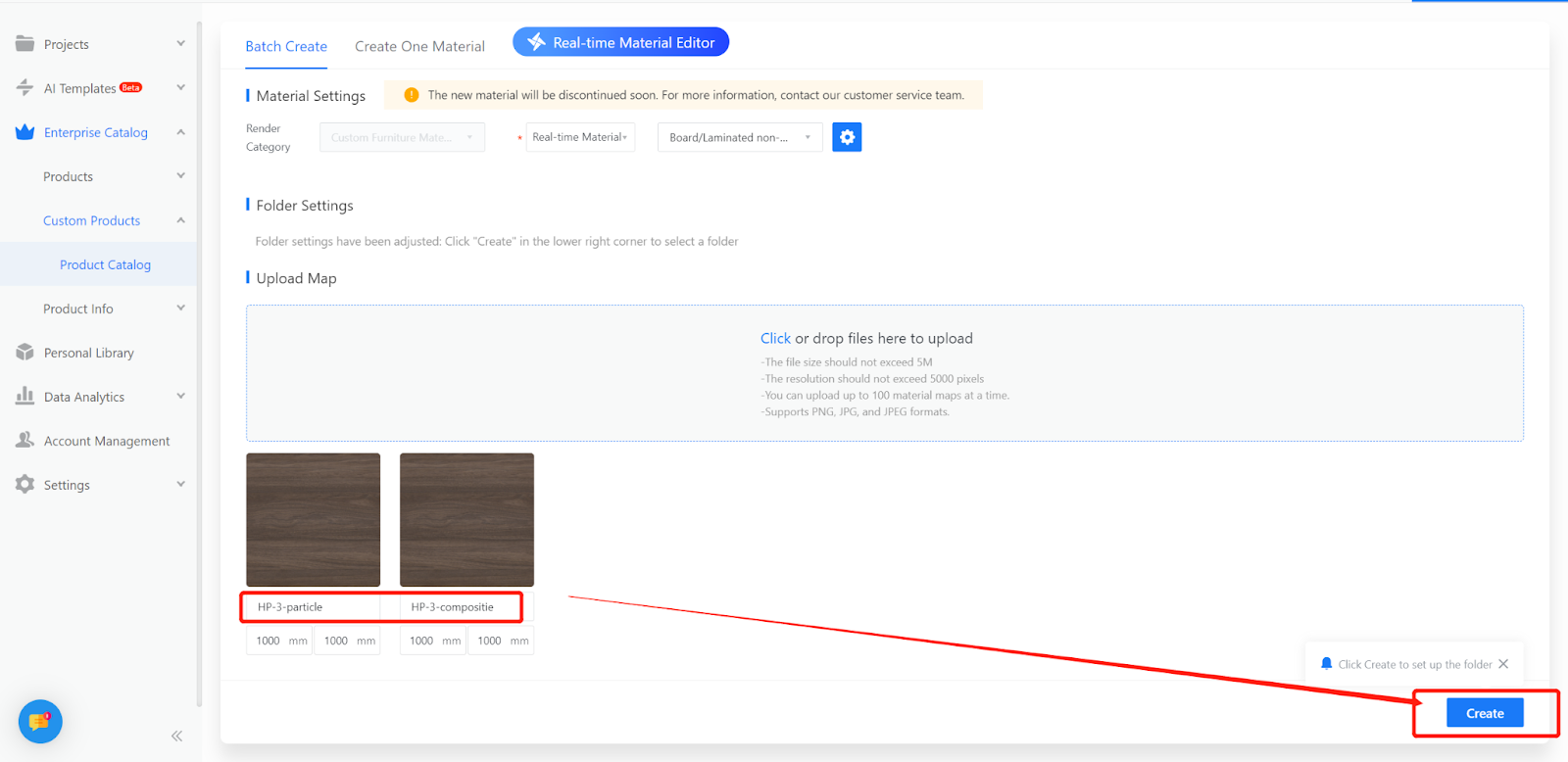Screen dimensions: 1568x762
Task: Open the Board/Laminated category dropdown
Action: (x=739, y=137)
